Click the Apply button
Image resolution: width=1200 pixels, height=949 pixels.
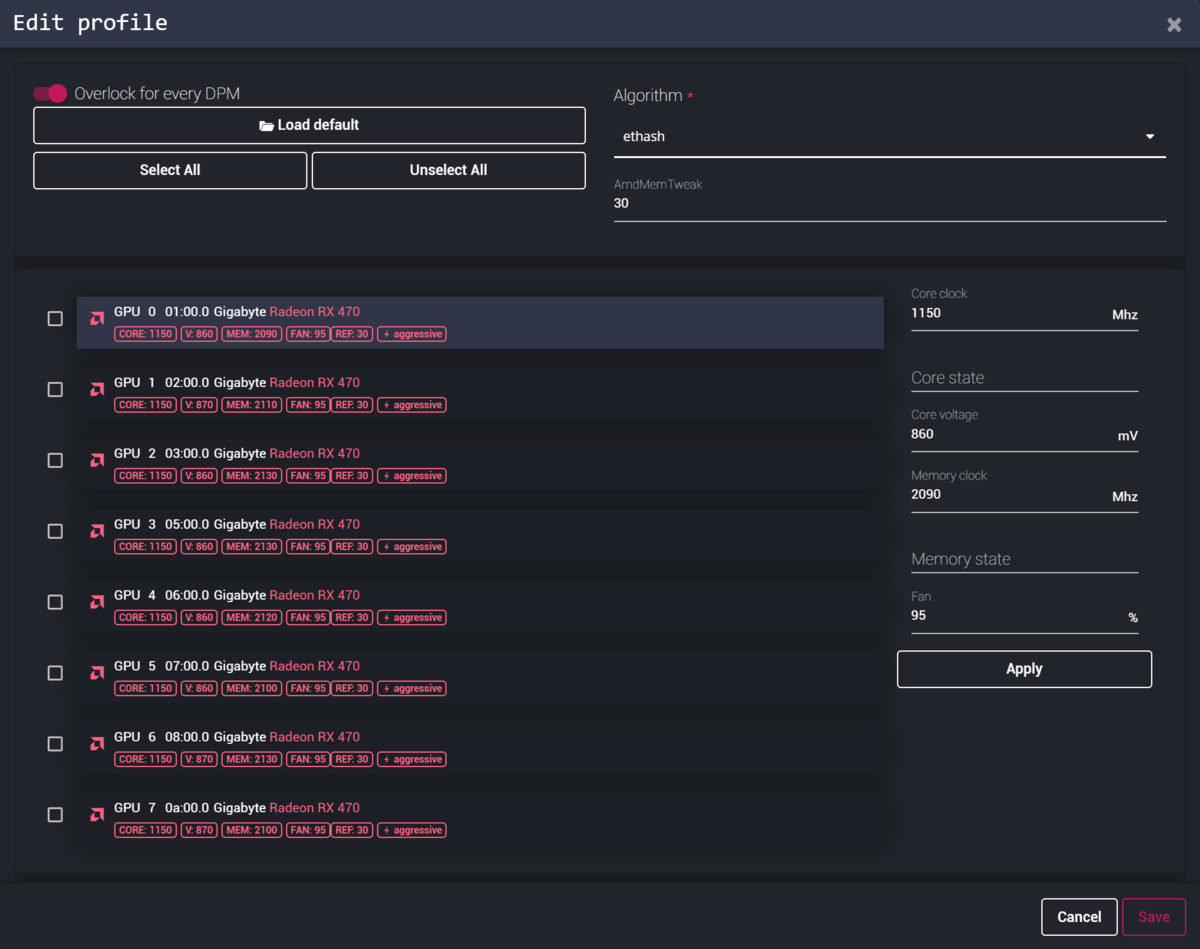point(1024,669)
